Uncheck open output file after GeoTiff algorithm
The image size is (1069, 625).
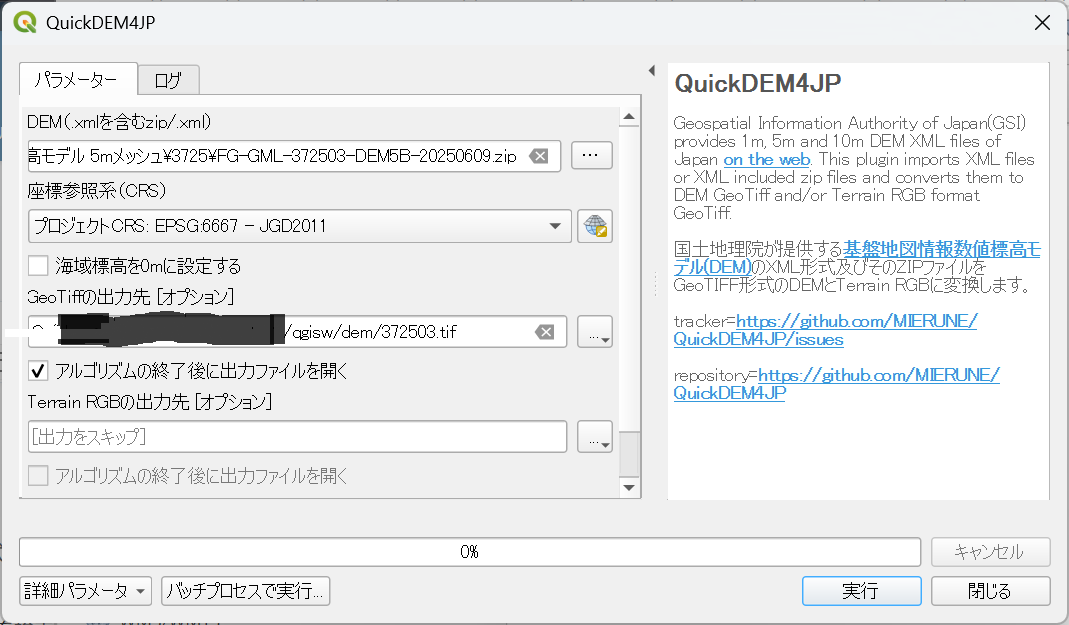pyautogui.click(x=38, y=371)
